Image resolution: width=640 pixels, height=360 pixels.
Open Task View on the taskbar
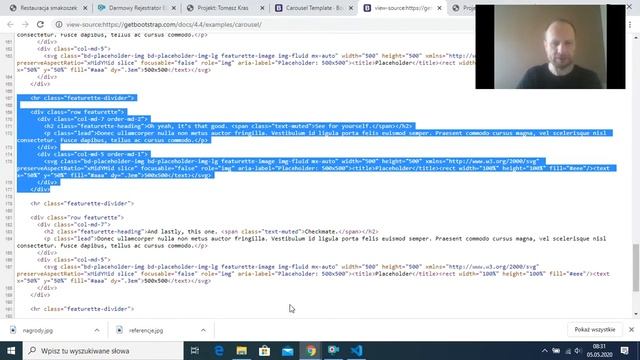[195, 351]
